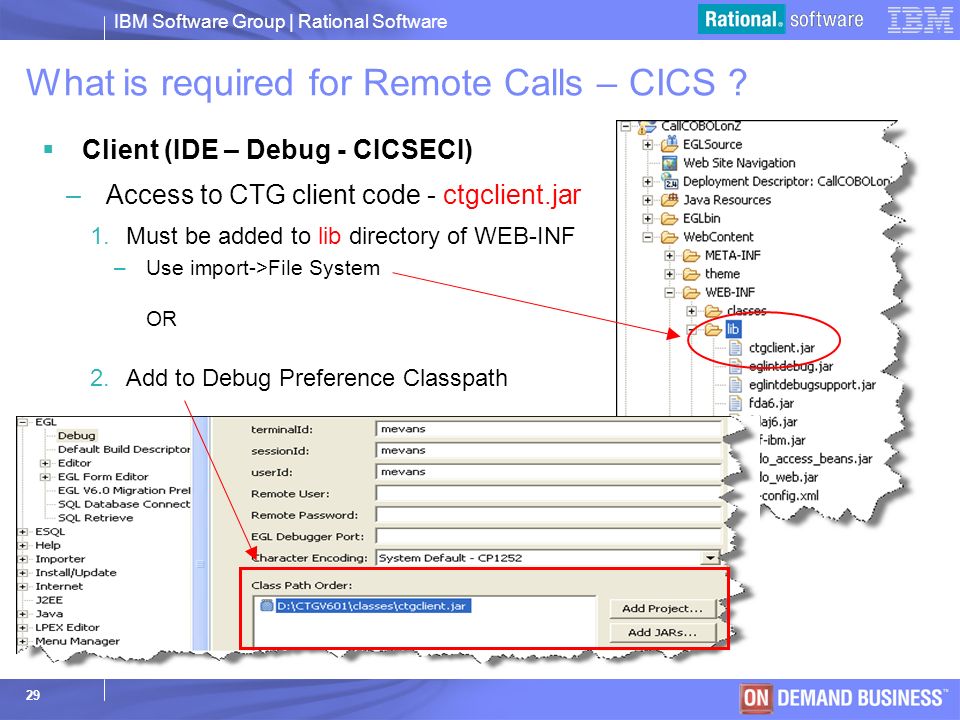Select SQL Retrieve preferences item
The height and width of the screenshot is (720, 960).
click(95, 517)
